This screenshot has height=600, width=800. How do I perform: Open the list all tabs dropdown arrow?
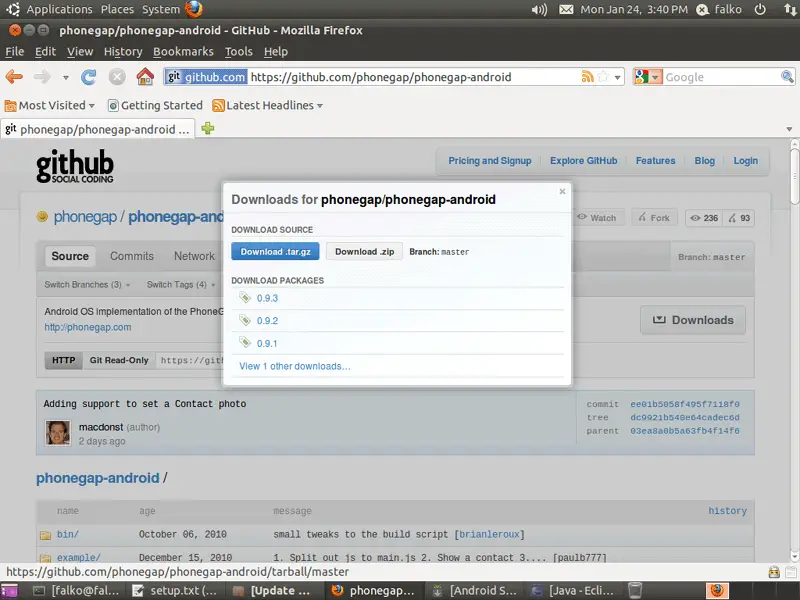pyautogui.click(x=789, y=129)
